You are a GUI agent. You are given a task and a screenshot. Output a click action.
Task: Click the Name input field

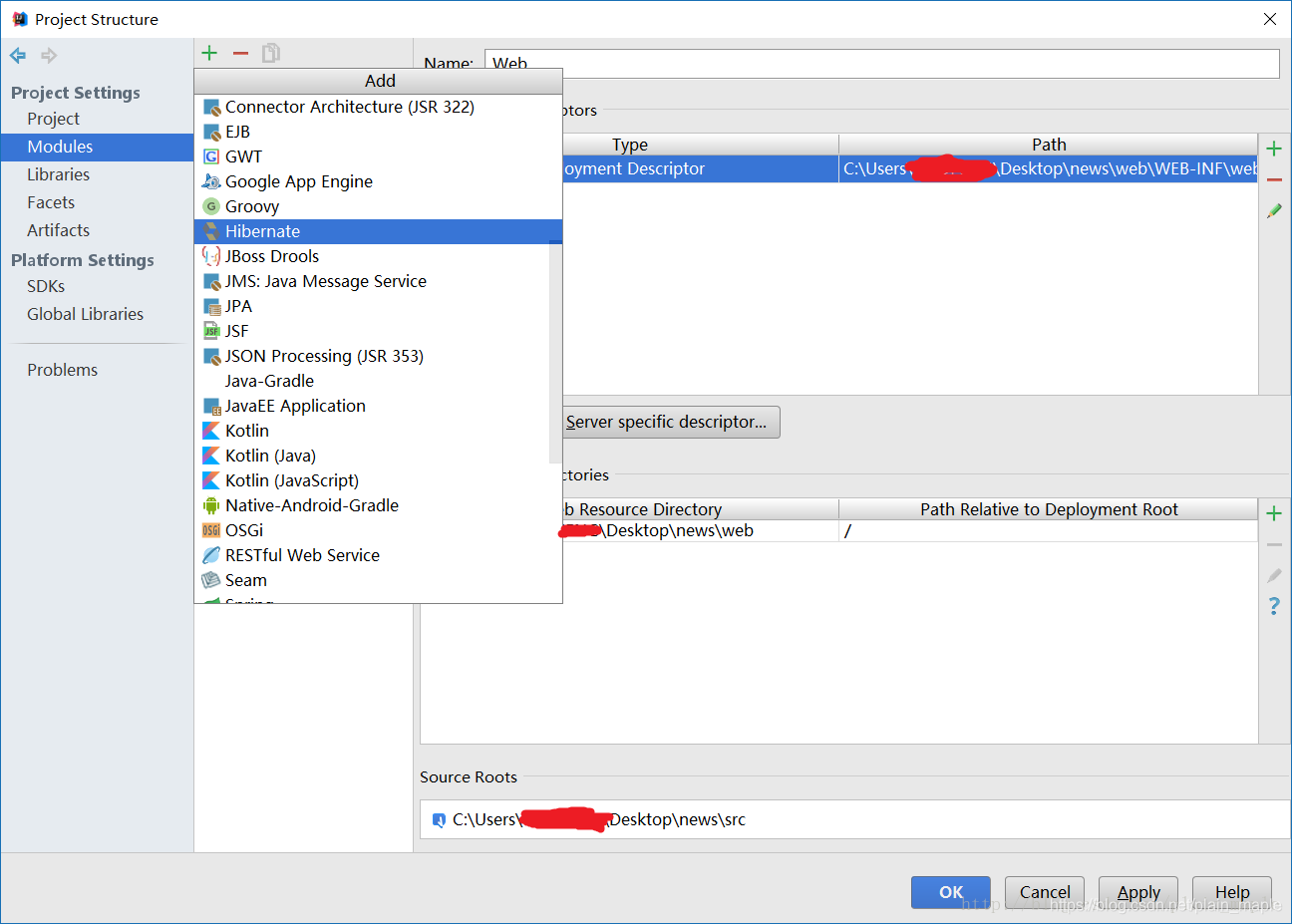(x=881, y=63)
